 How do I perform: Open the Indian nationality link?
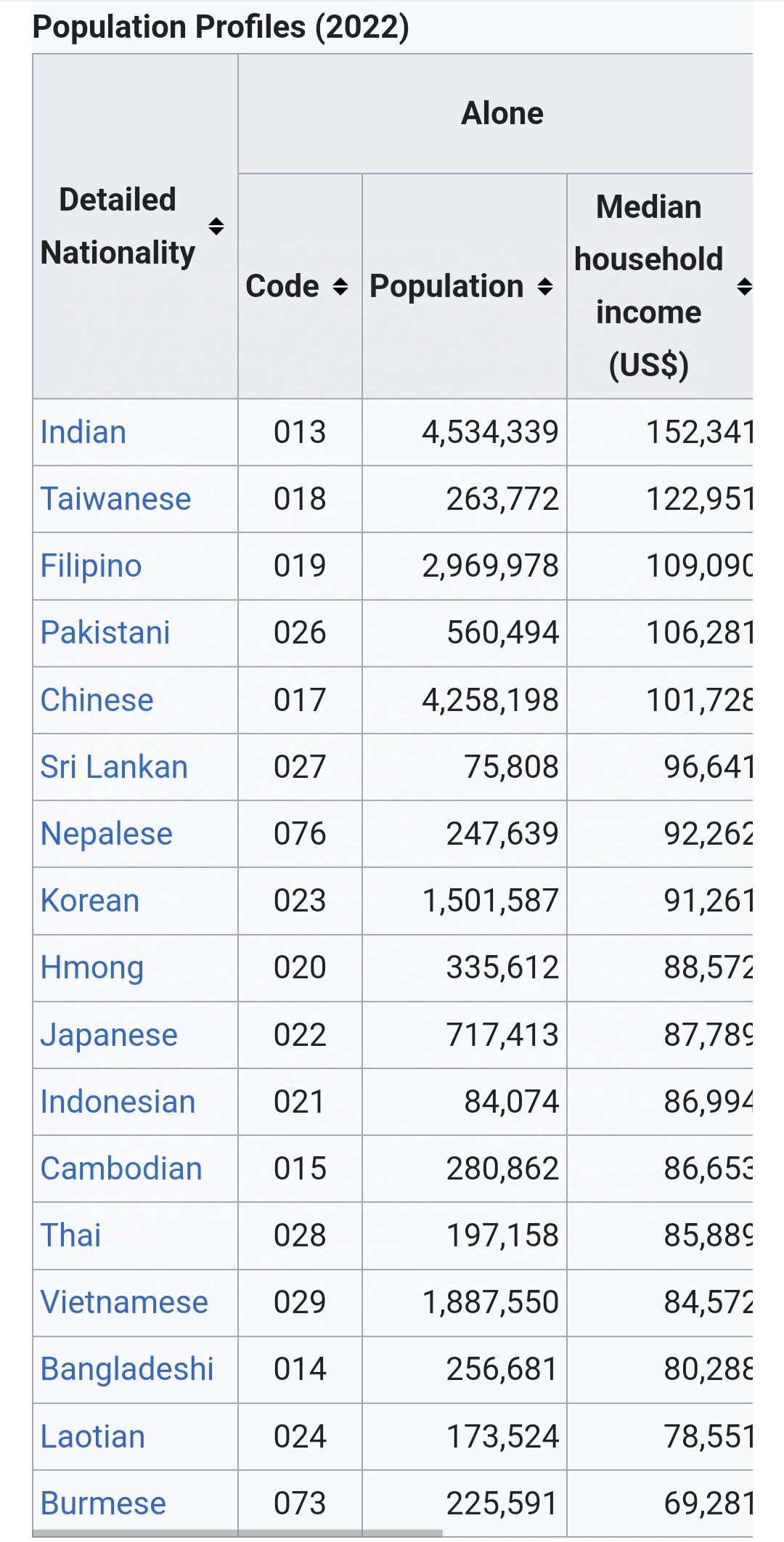click(83, 432)
